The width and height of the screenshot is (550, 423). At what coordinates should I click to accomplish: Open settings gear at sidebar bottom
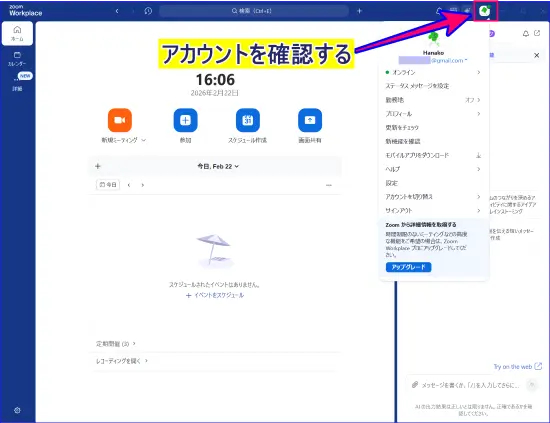(17, 410)
